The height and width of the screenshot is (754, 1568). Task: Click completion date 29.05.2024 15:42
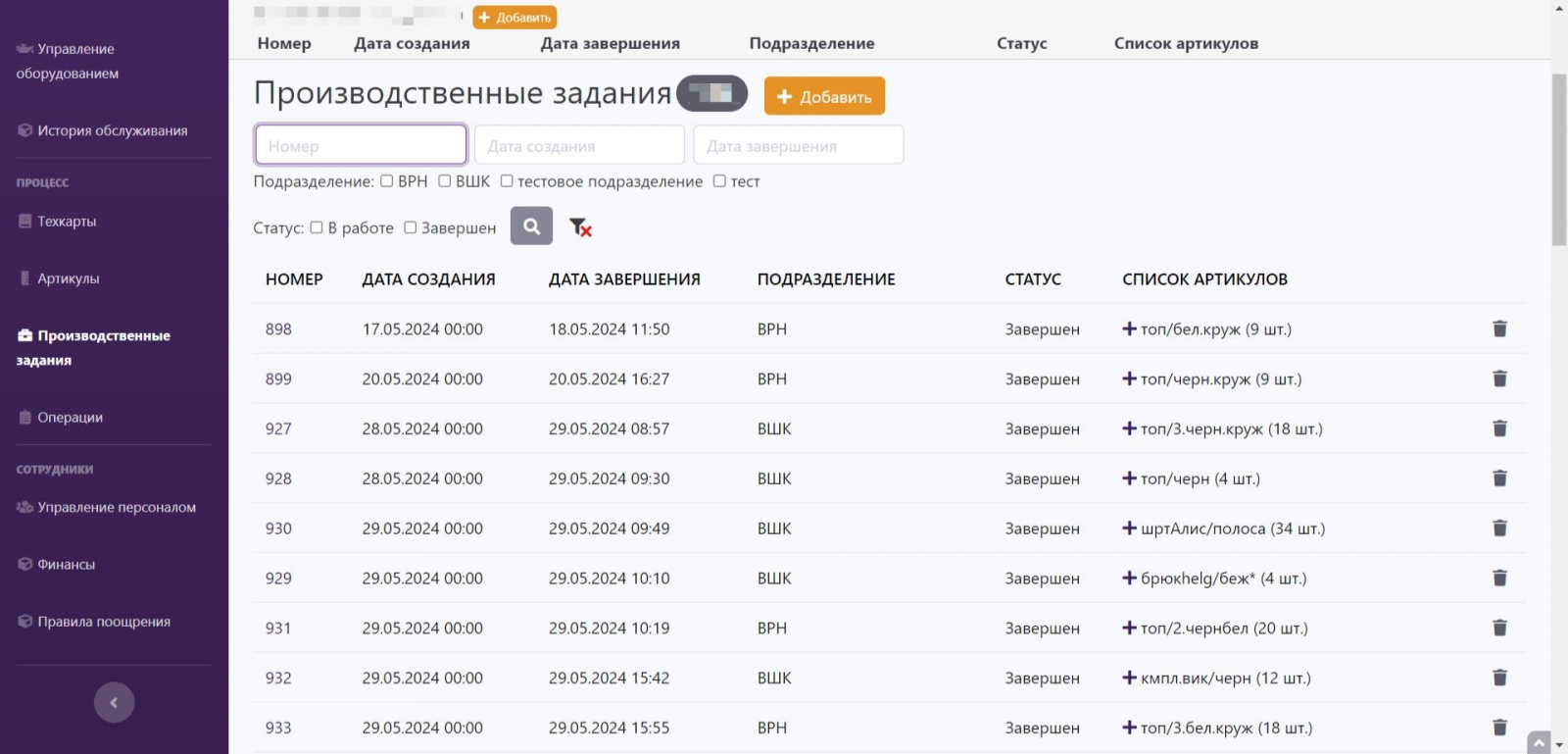pyautogui.click(x=609, y=678)
